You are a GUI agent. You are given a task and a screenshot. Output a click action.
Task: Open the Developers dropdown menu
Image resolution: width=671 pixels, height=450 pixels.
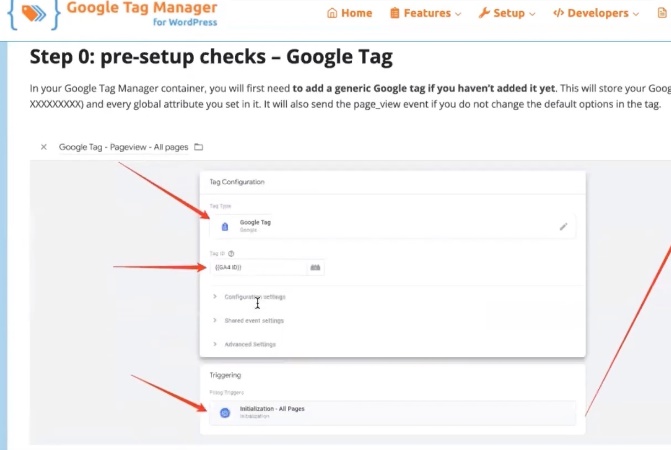point(596,13)
